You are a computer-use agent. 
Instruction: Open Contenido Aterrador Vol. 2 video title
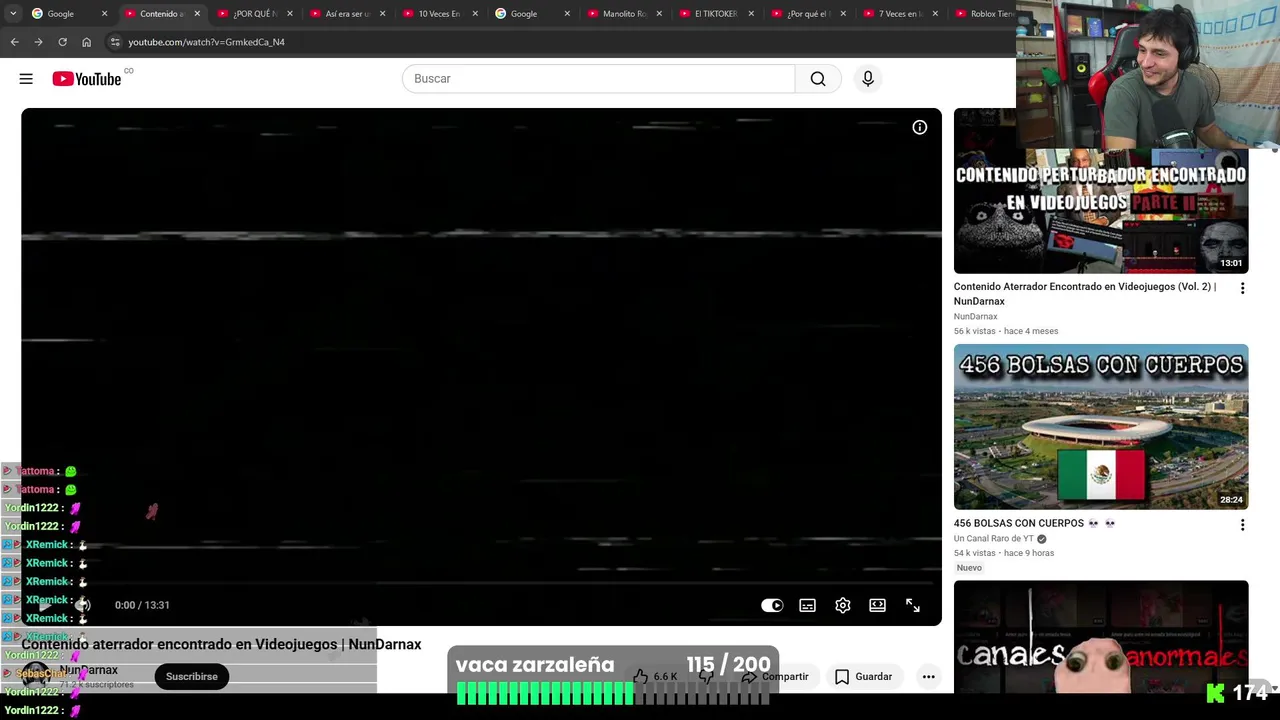pyautogui.click(x=1085, y=294)
